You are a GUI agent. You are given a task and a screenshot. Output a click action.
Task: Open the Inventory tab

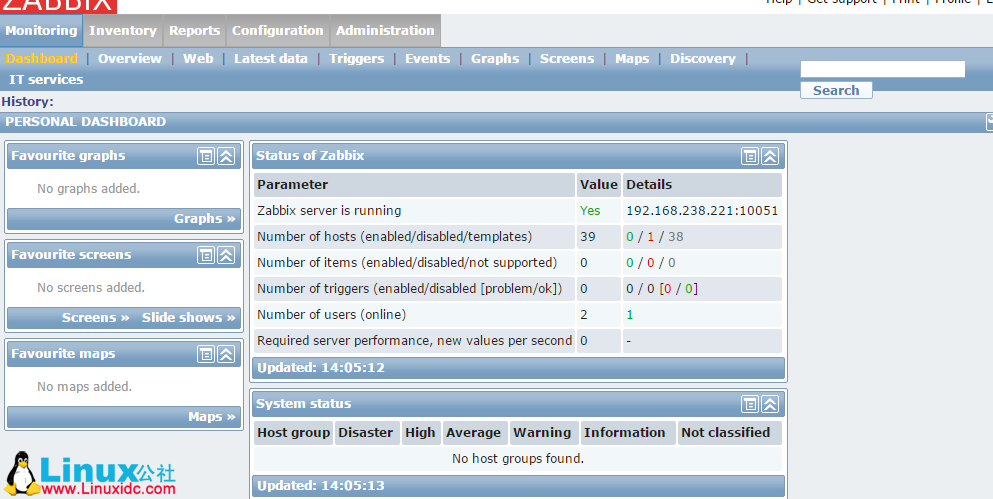pos(123,30)
